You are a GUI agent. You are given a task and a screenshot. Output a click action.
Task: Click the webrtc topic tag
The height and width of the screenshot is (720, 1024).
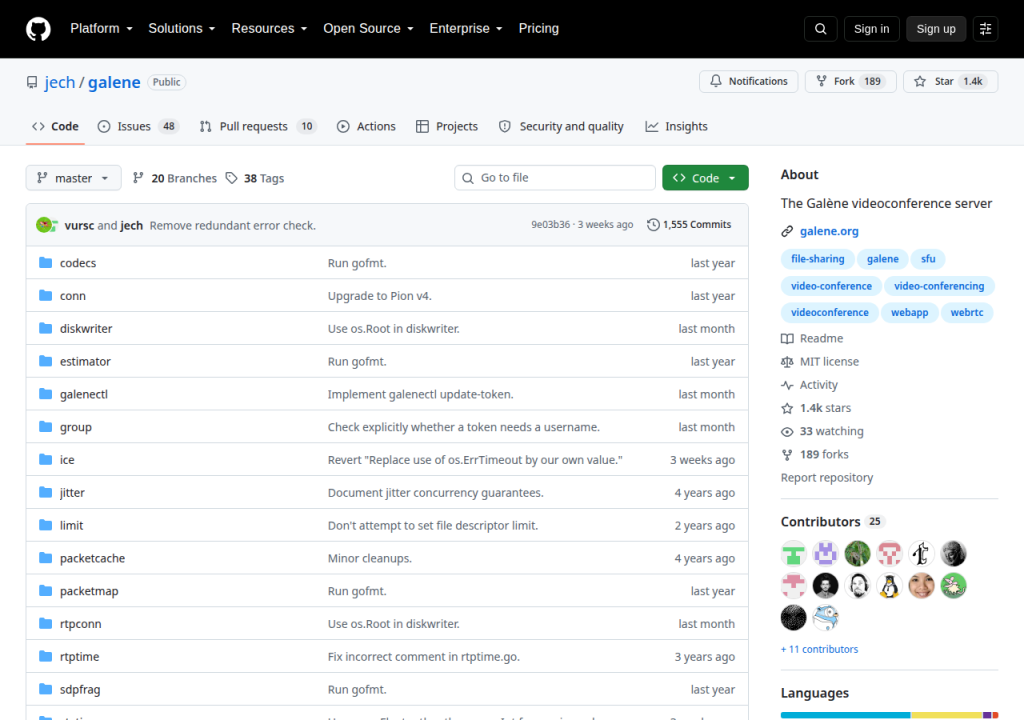pyautogui.click(x=967, y=312)
